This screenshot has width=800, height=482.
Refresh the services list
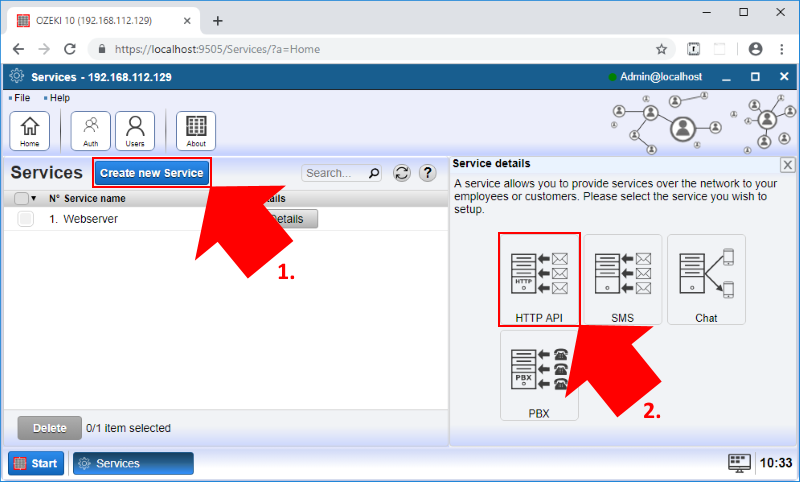pos(402,173)
